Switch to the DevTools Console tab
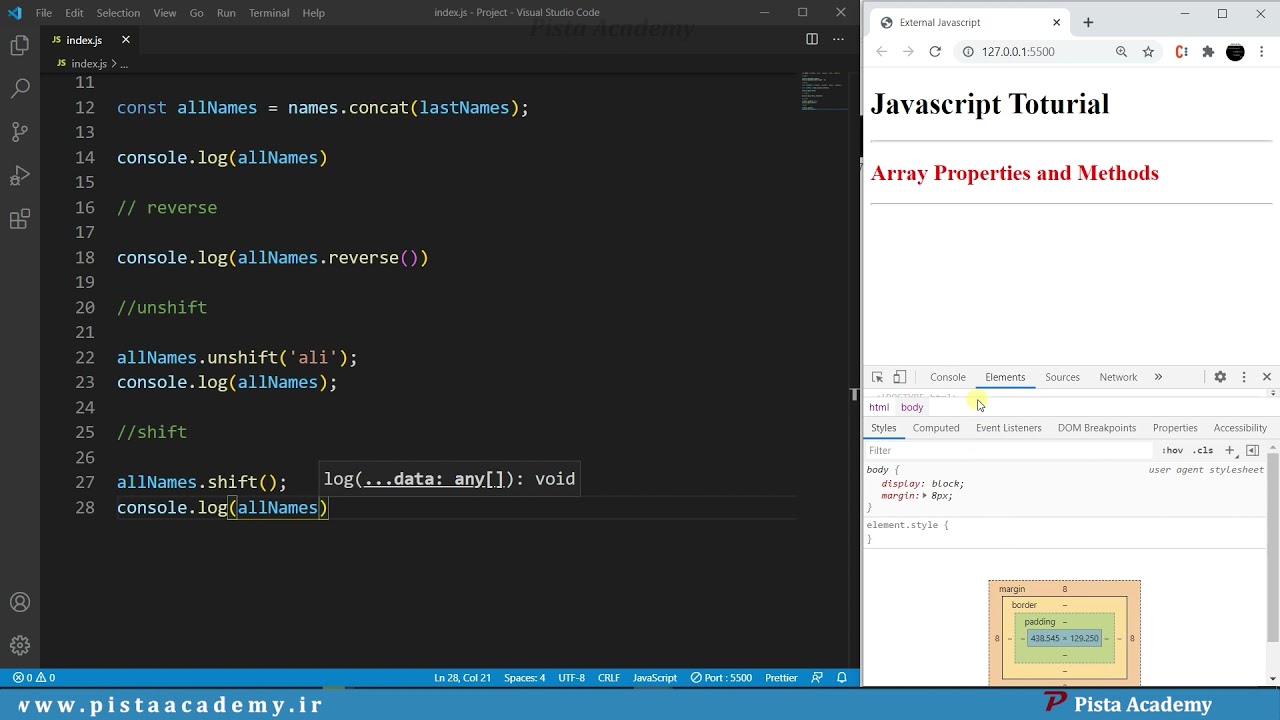Screen dimensions: 1280x720 point(948,377)
